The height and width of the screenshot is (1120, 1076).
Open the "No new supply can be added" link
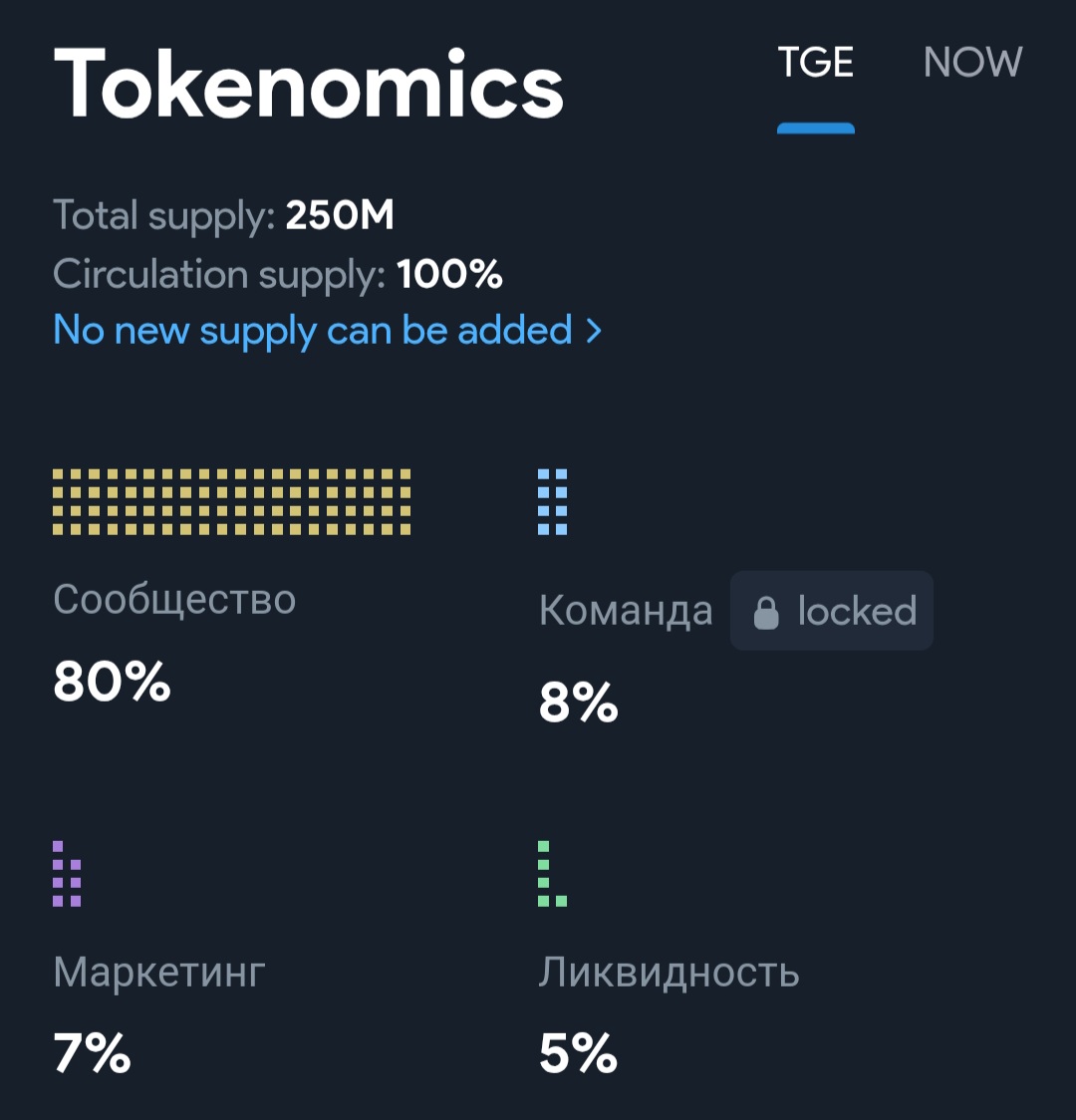pos(313,331)
